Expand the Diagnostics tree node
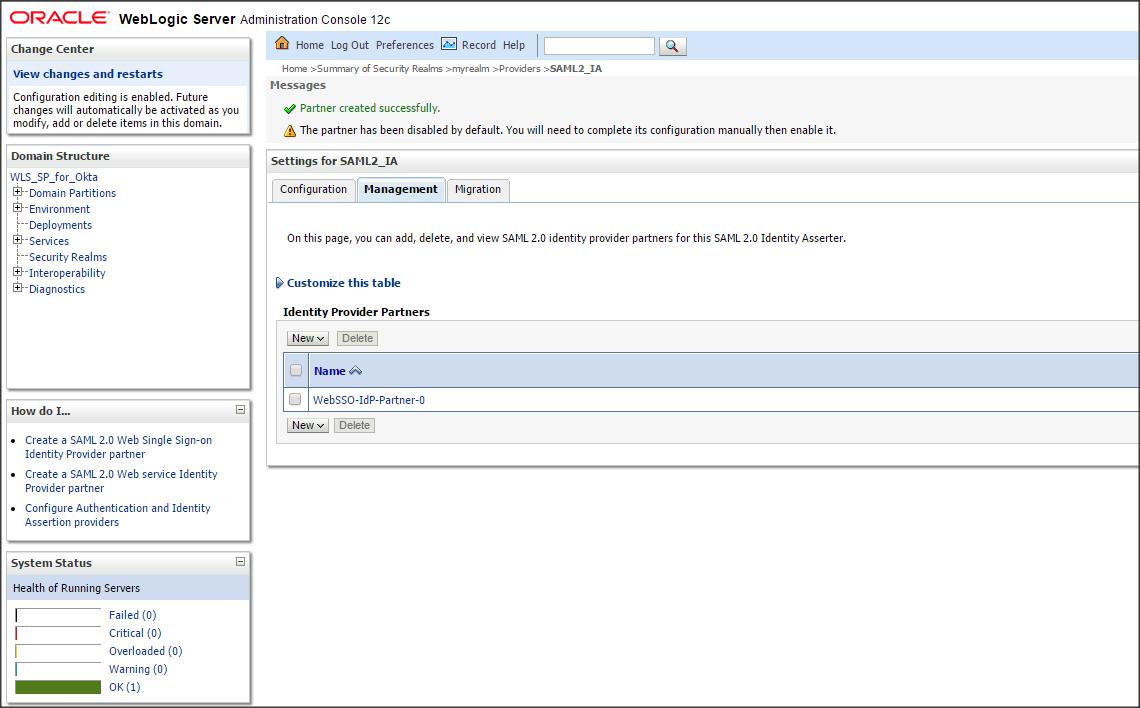Viewport: 1140px width, 708px height. (x=17, y=288)
